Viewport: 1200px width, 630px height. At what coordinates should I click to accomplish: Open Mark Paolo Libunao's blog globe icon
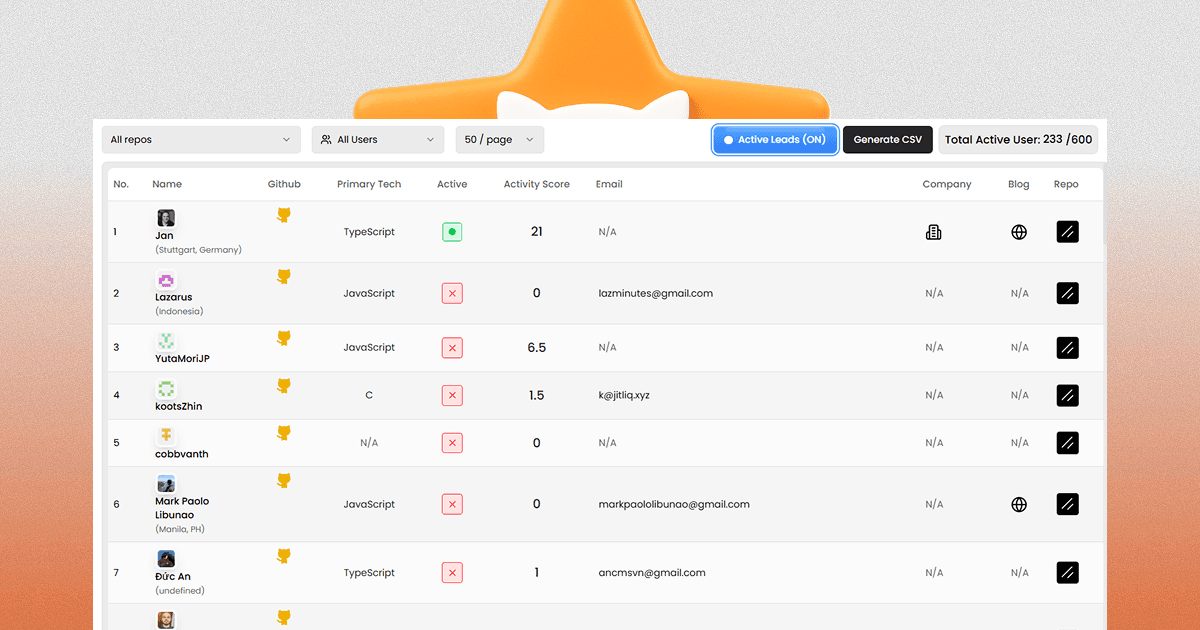click(1018, 504)
